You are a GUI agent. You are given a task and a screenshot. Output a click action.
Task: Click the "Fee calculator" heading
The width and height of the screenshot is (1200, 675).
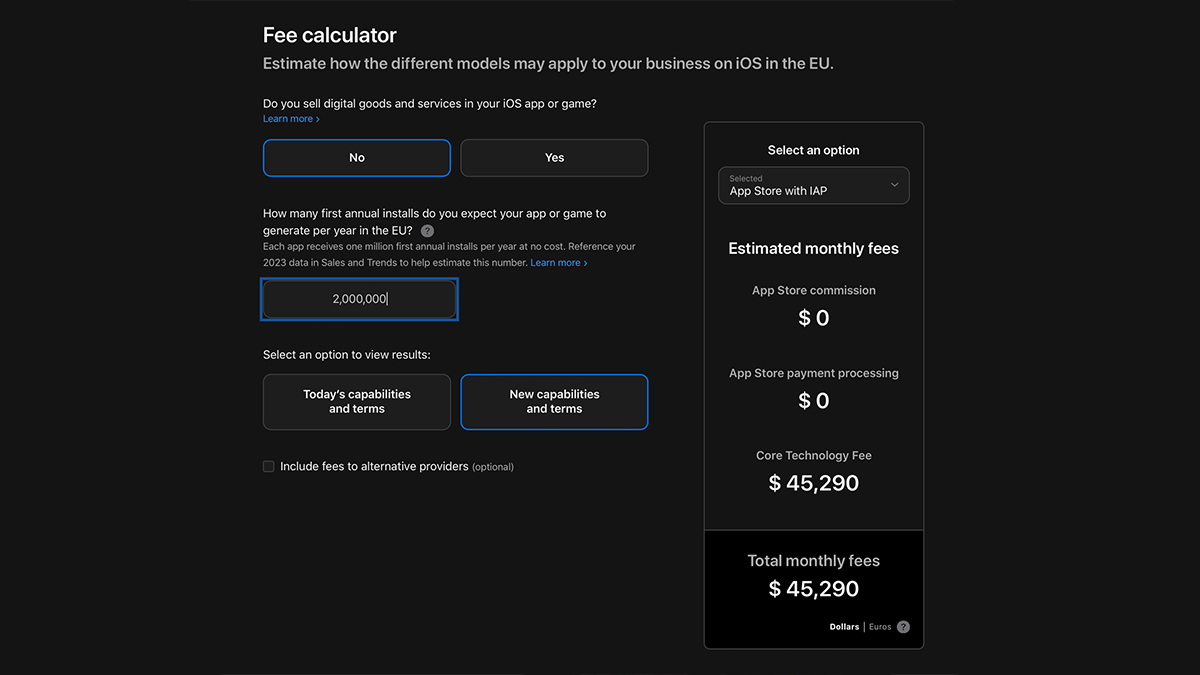pos(330,36)
